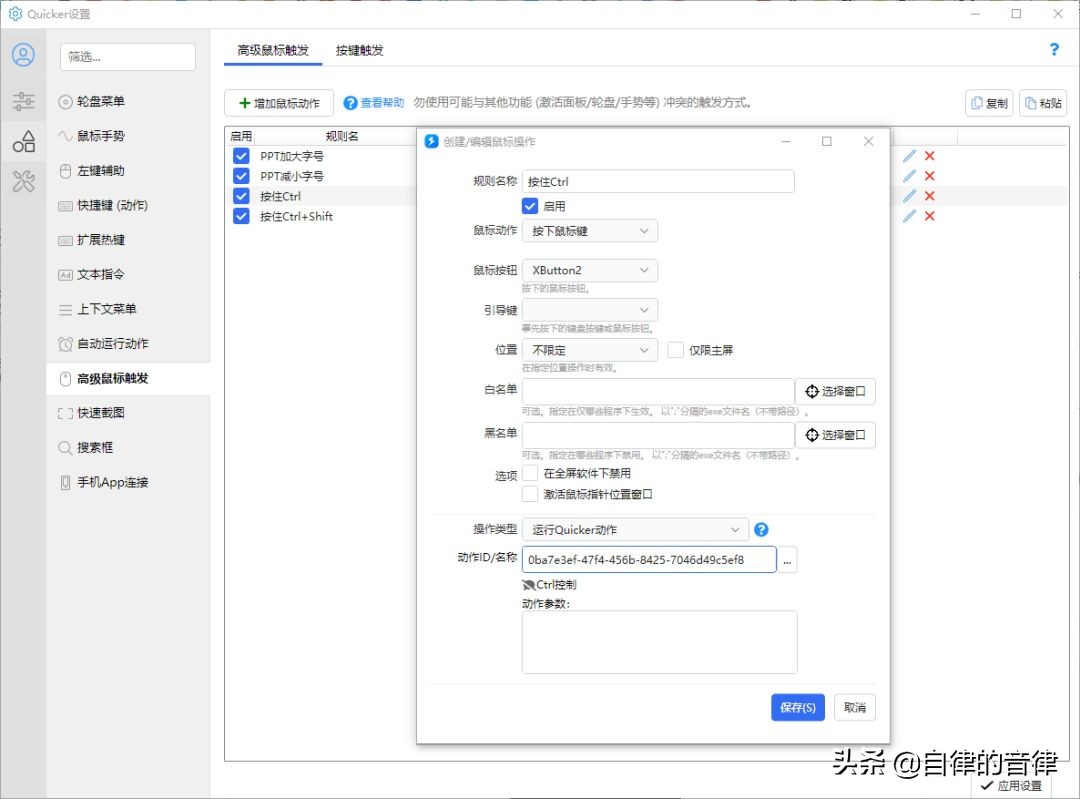This screenshot has width=1080, height=799.
Task: Delete the 按住Ctrl rule with red X
Action: (929, 196)
